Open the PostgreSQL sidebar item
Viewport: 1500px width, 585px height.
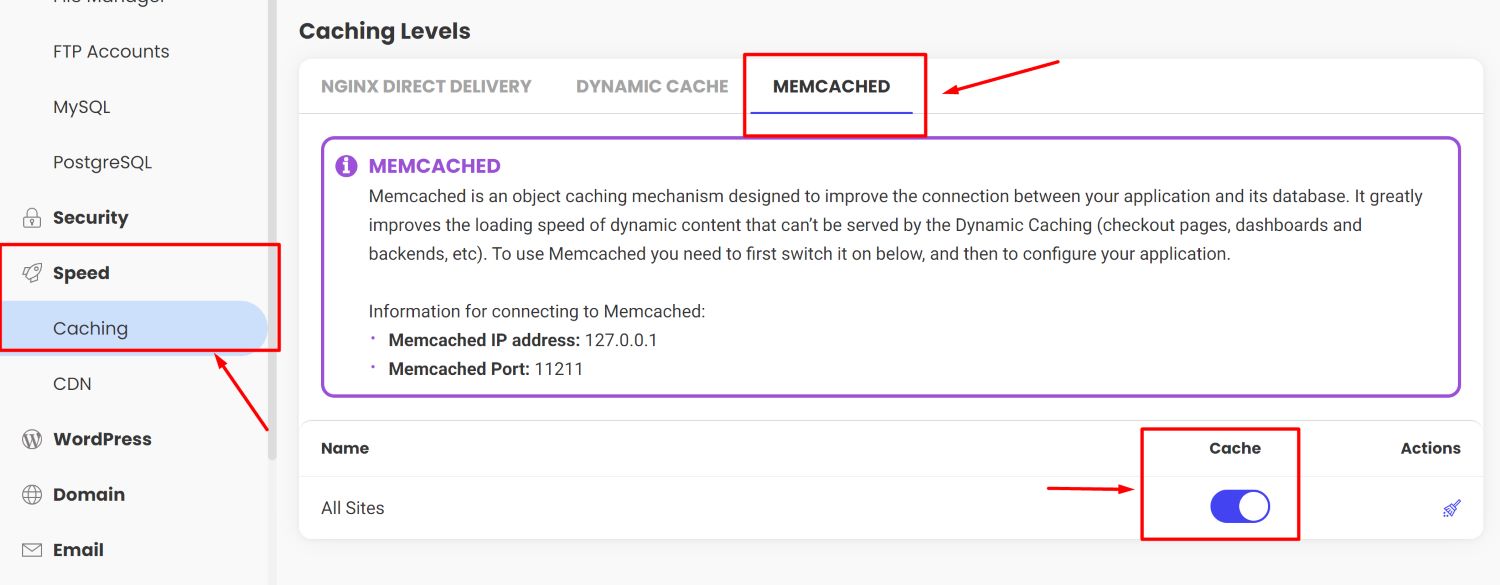click(102, 162)
